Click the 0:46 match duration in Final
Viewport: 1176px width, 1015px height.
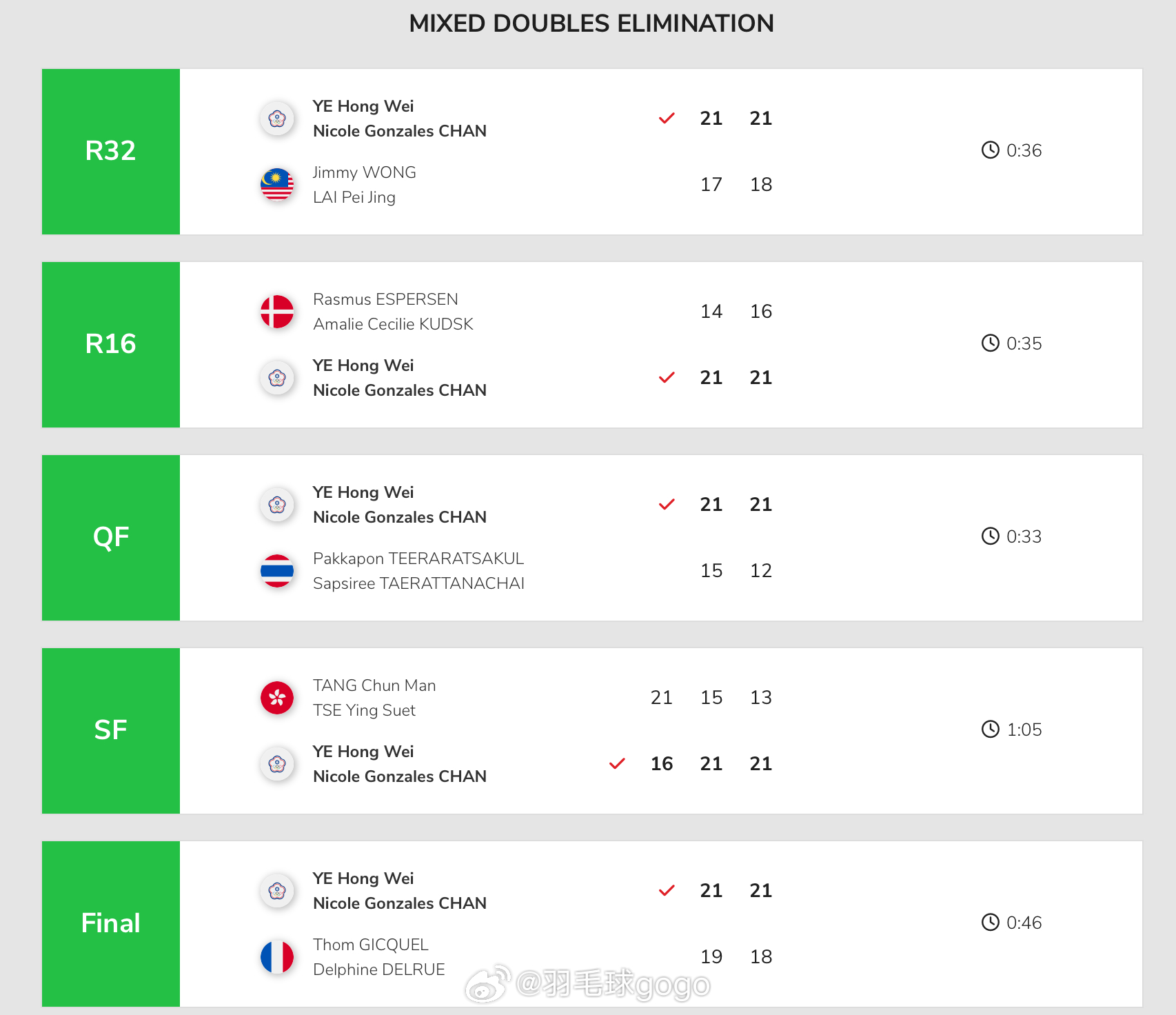[x=1024, y=923]
